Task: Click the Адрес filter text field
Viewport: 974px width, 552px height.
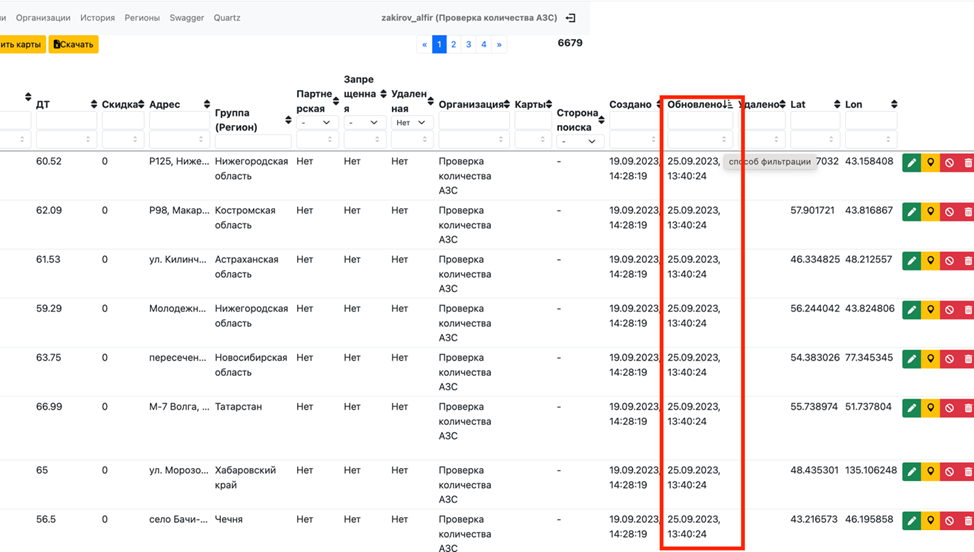Action: pyautogui.click(x=178, y=120)
